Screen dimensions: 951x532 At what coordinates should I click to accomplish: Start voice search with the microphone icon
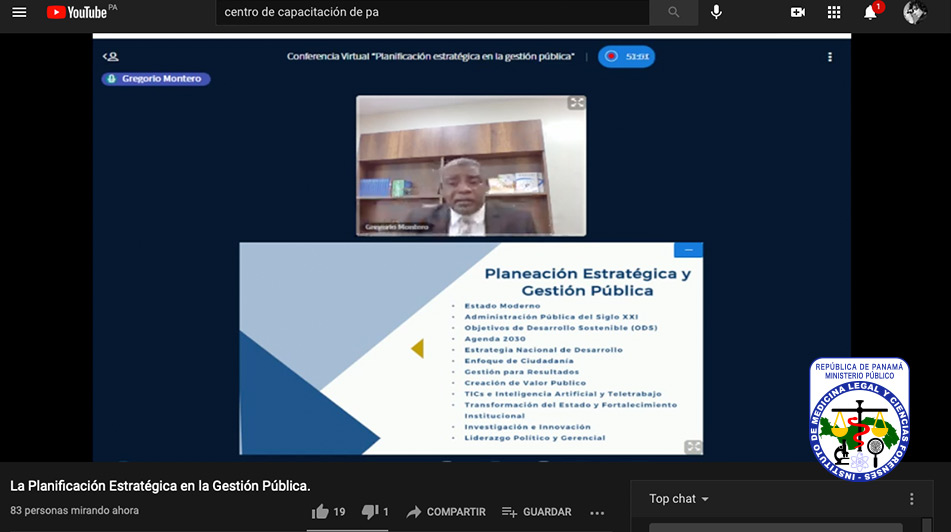click(716, 12)
